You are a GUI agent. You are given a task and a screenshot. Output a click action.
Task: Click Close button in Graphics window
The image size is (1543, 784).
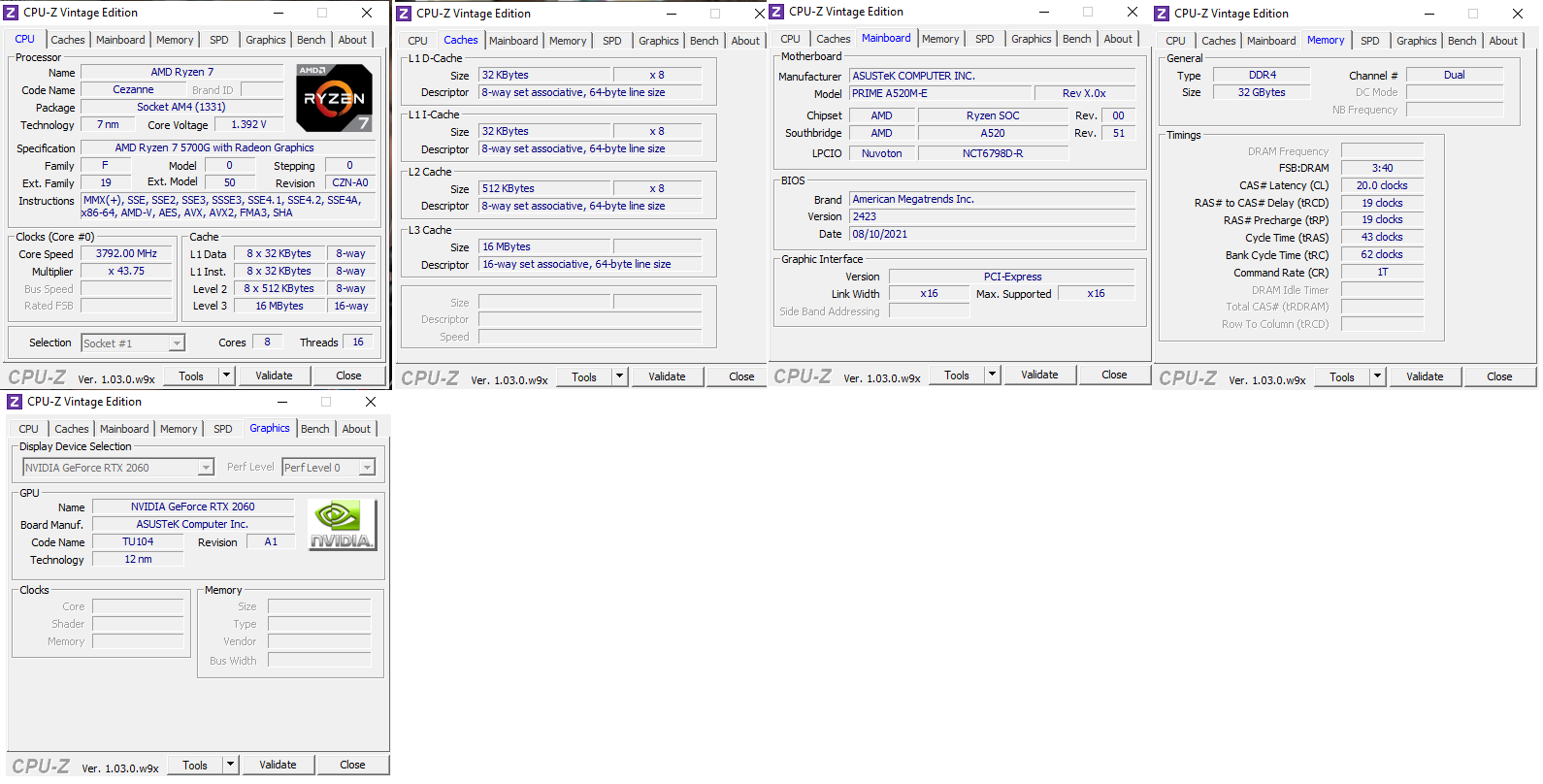click(x=352, y=765)
